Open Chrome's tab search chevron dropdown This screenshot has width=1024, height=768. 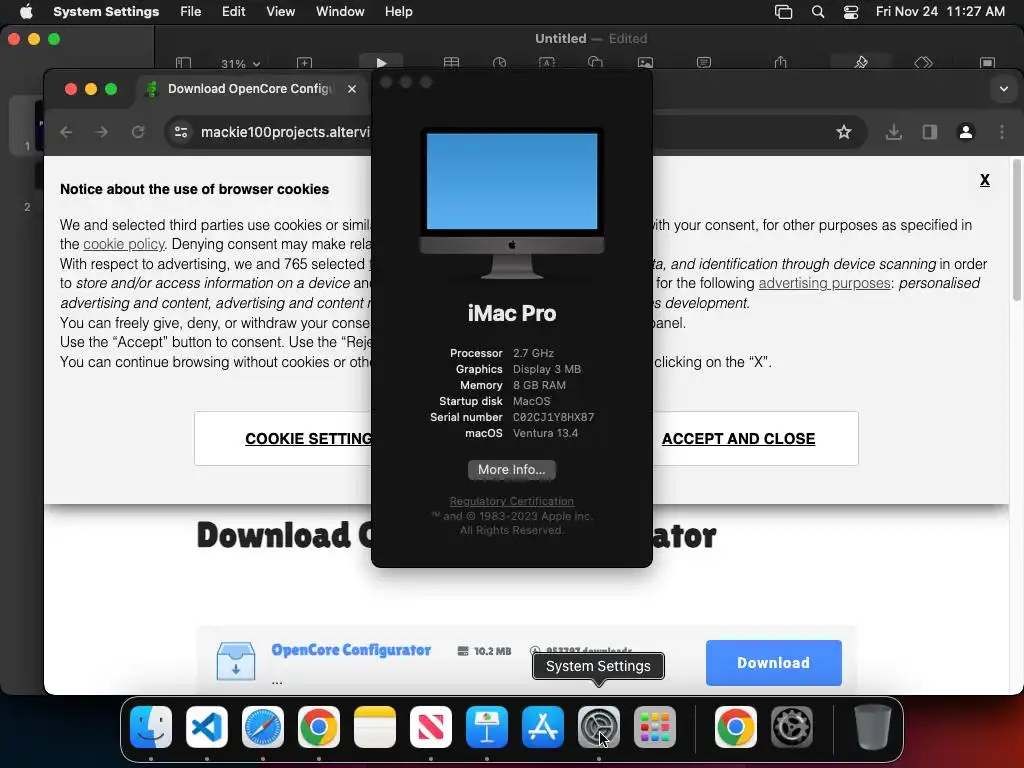(x=1004, y=89)
